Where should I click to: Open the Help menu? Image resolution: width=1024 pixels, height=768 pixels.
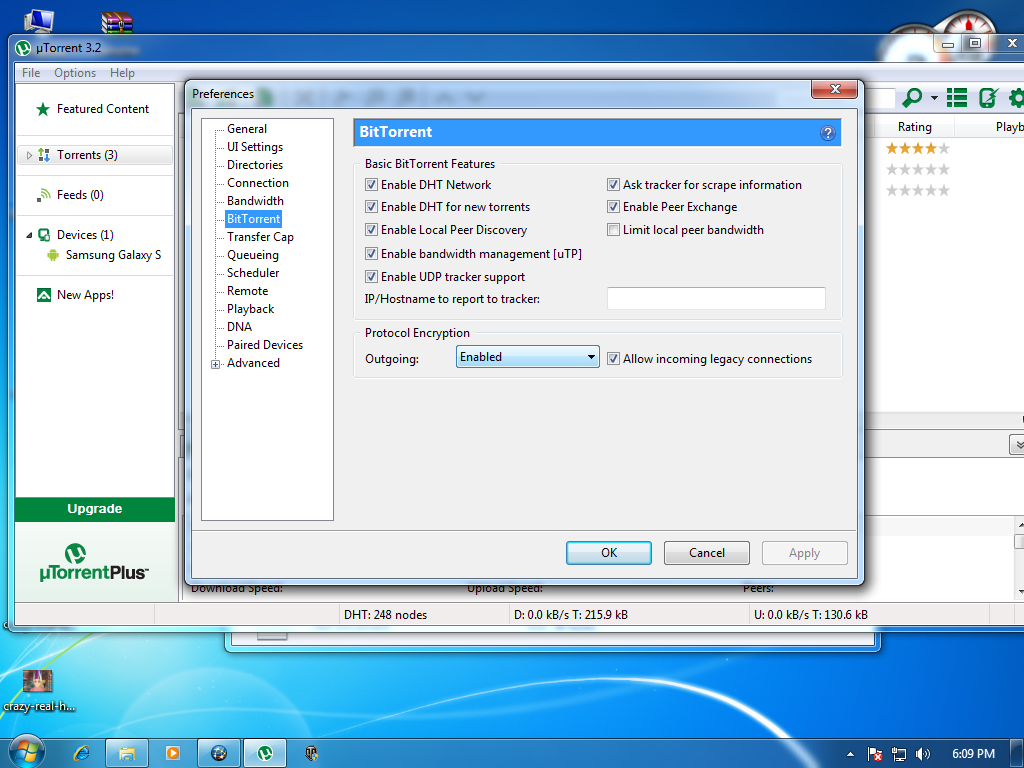point(122,73)
